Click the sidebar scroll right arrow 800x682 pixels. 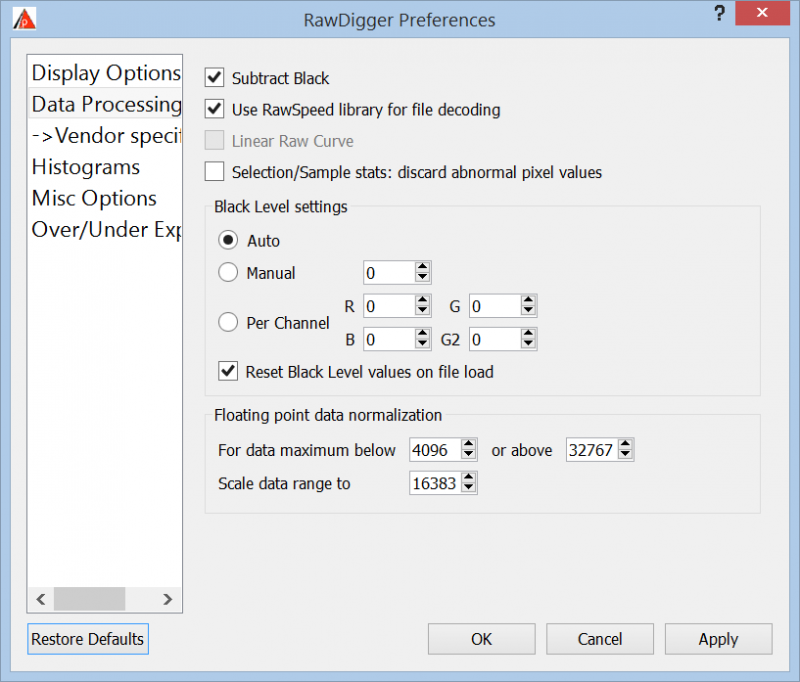pos(168,599)
